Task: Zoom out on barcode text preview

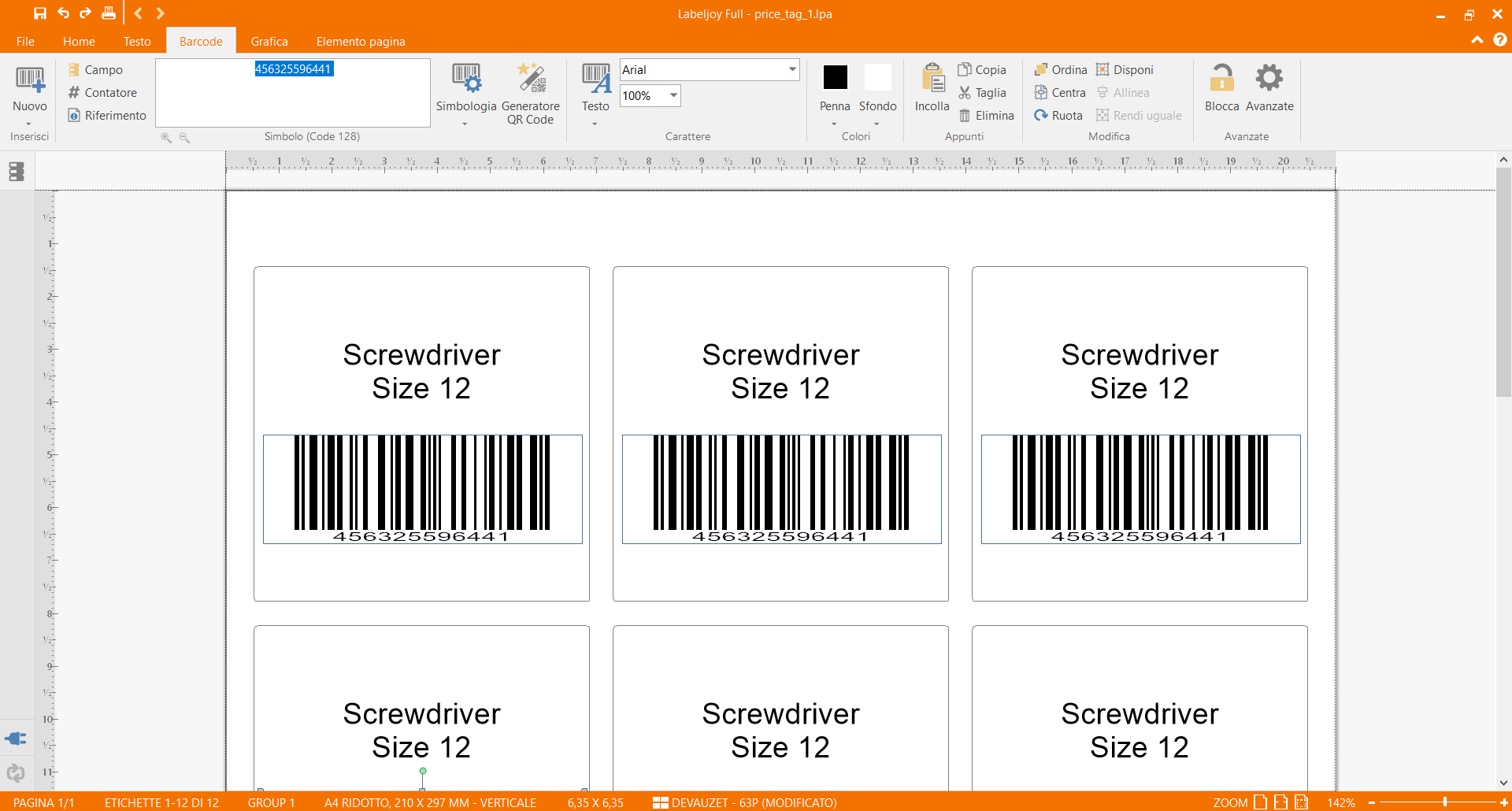Action: [x=184, y=137]
